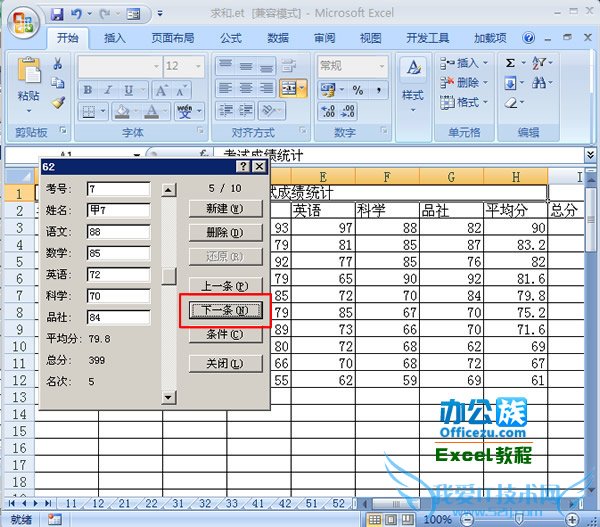Toggle wrap text icon
Viewport: 600px width, 527px height.
[288, 66]
